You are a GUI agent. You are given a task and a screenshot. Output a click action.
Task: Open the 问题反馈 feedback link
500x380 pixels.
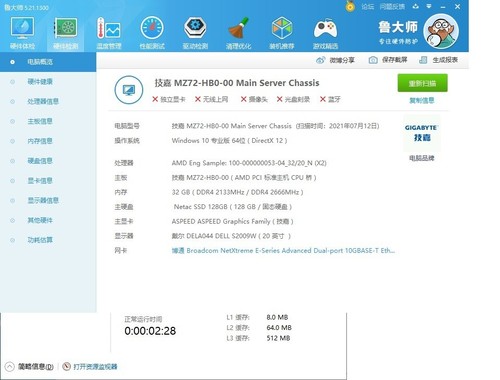[392, 7]
